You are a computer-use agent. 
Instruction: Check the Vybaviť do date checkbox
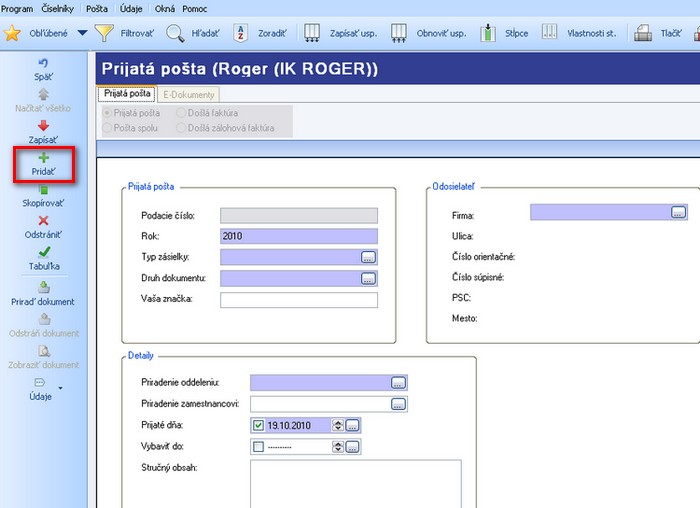tap(258, 447)
